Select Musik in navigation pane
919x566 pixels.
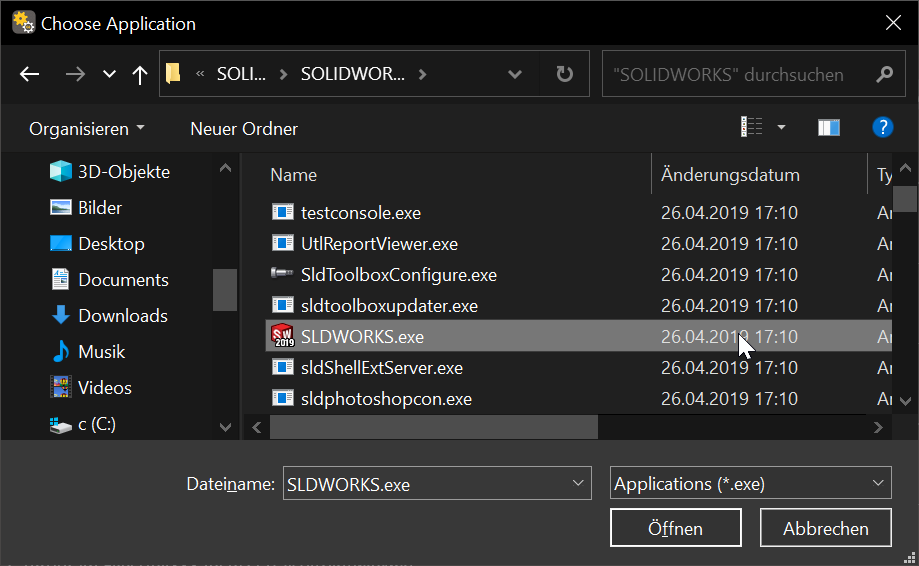click(88, 352)
